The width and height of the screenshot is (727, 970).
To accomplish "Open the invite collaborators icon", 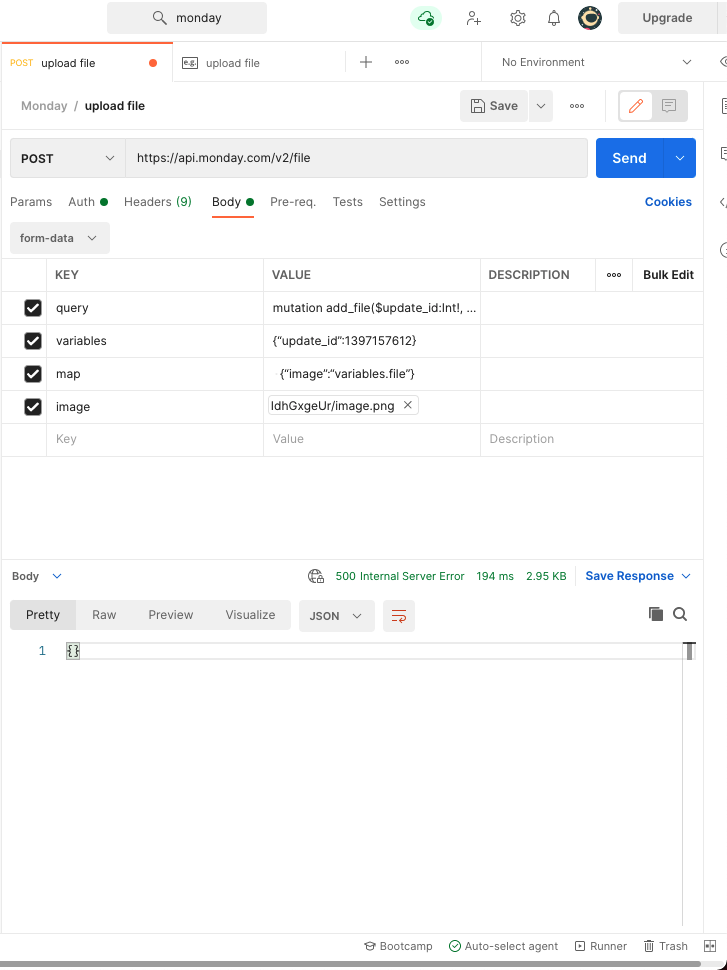I will coord(473,17).
